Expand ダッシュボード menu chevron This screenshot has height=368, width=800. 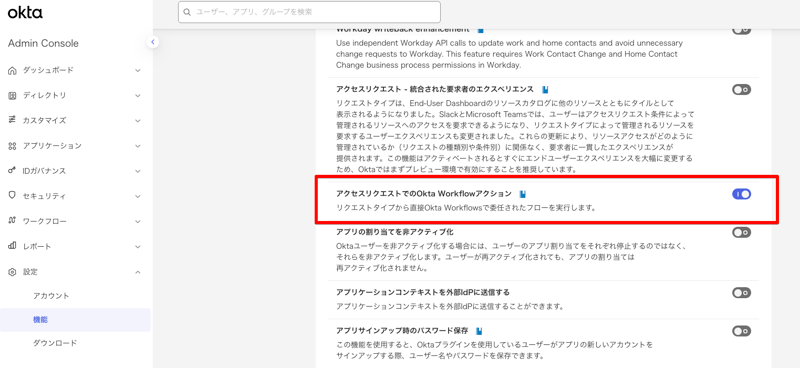tap(138, 70)
